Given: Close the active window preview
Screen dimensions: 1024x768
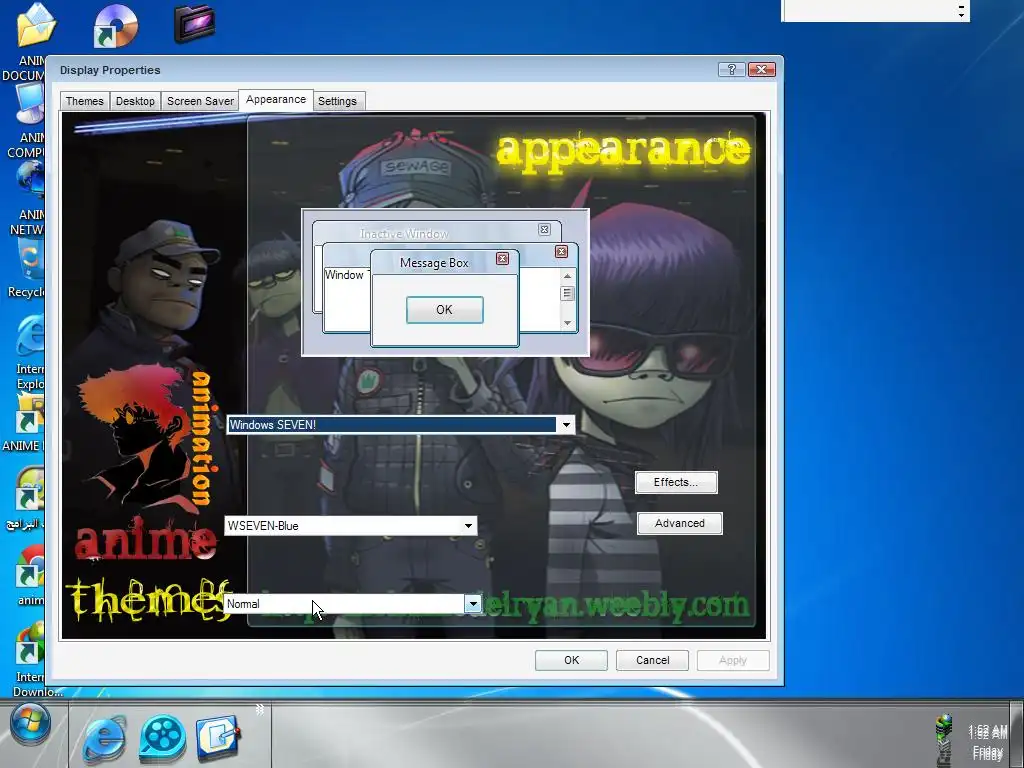Looking at the screenshot, I should [x=561, y=251].
